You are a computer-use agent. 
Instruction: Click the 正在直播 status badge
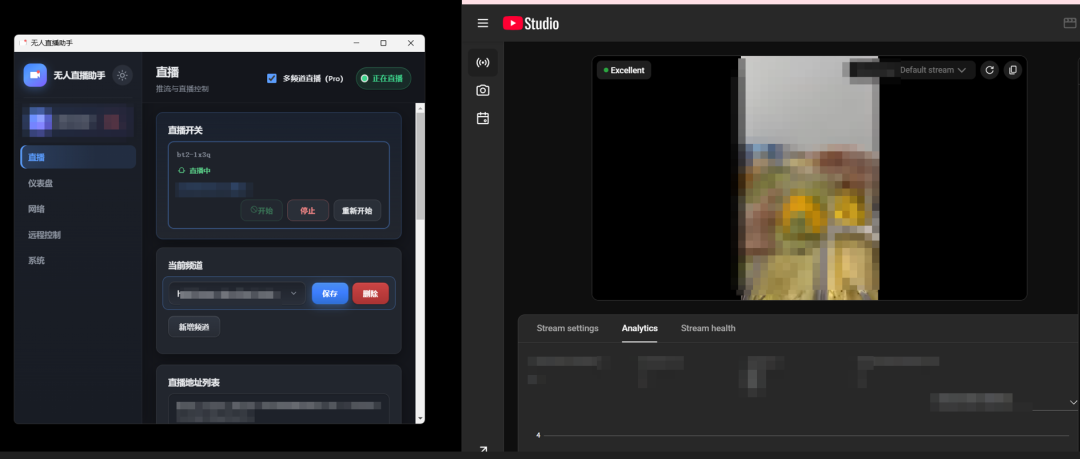coord(384,79)
